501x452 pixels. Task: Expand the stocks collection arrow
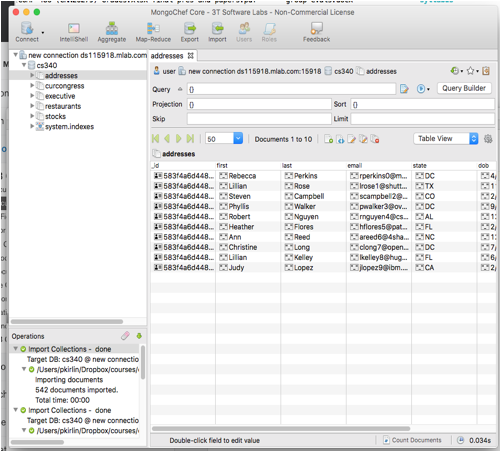tap(32, 116)
